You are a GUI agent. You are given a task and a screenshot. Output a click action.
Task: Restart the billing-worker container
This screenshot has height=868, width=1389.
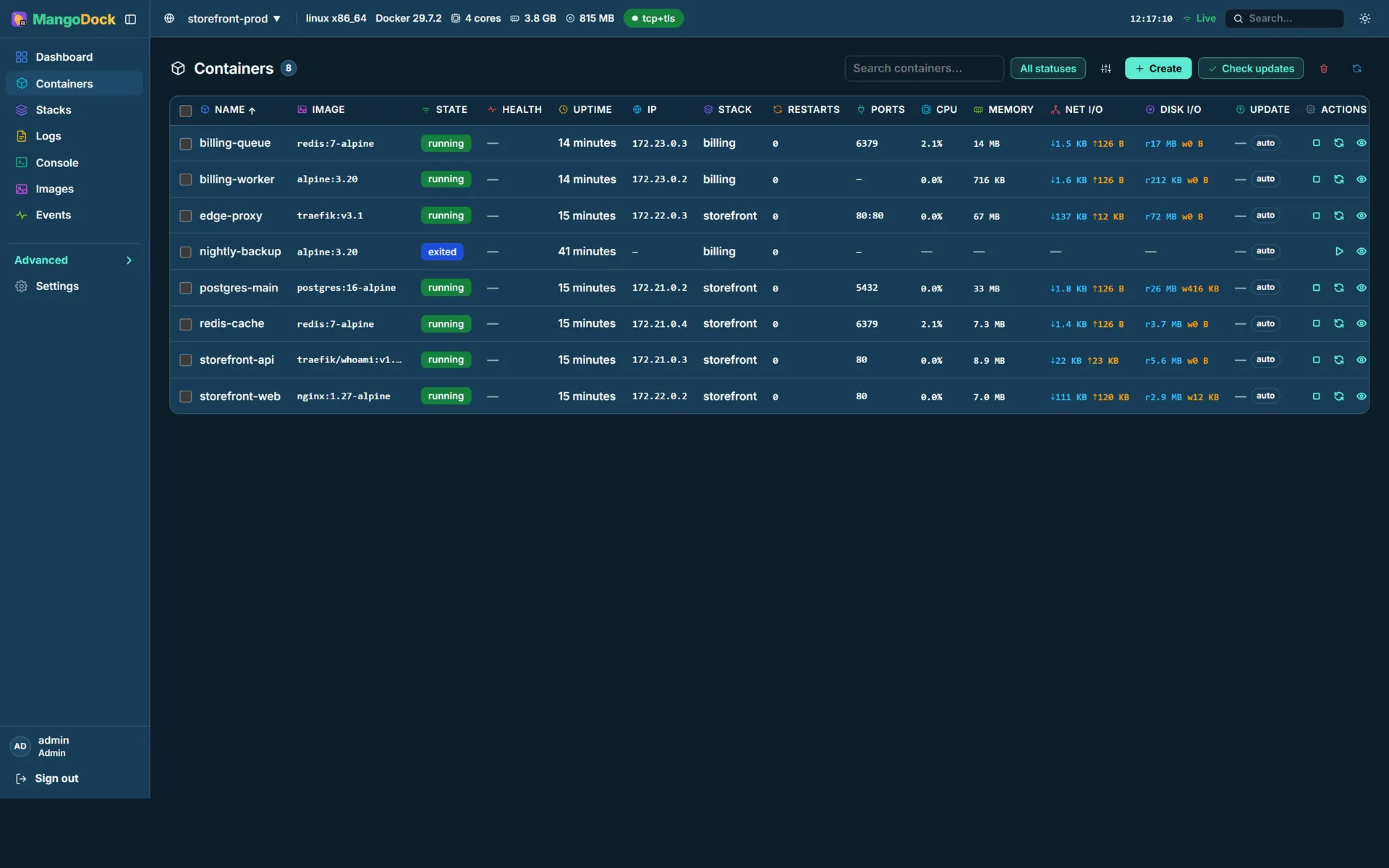[x=1338, y=179]
